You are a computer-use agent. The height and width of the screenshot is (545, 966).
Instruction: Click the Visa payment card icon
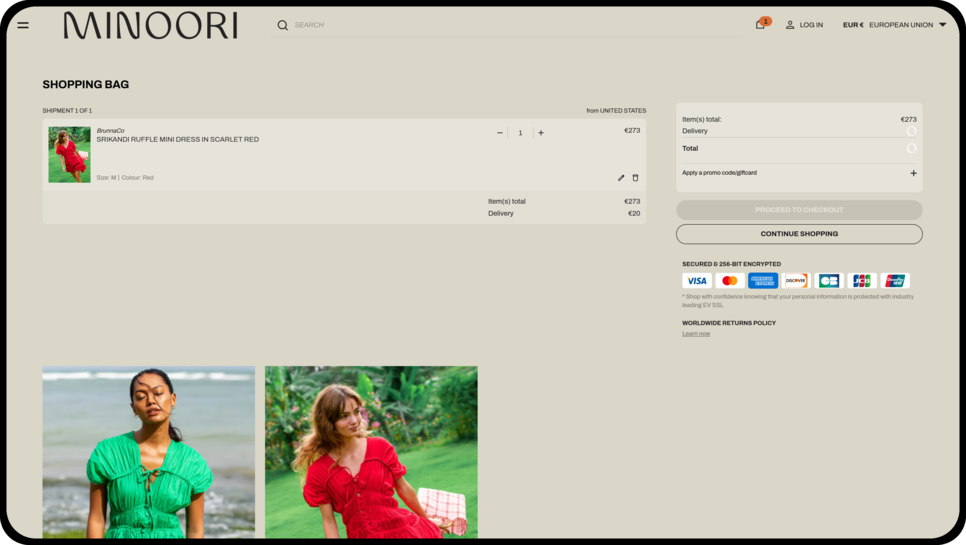click(697, 281)
